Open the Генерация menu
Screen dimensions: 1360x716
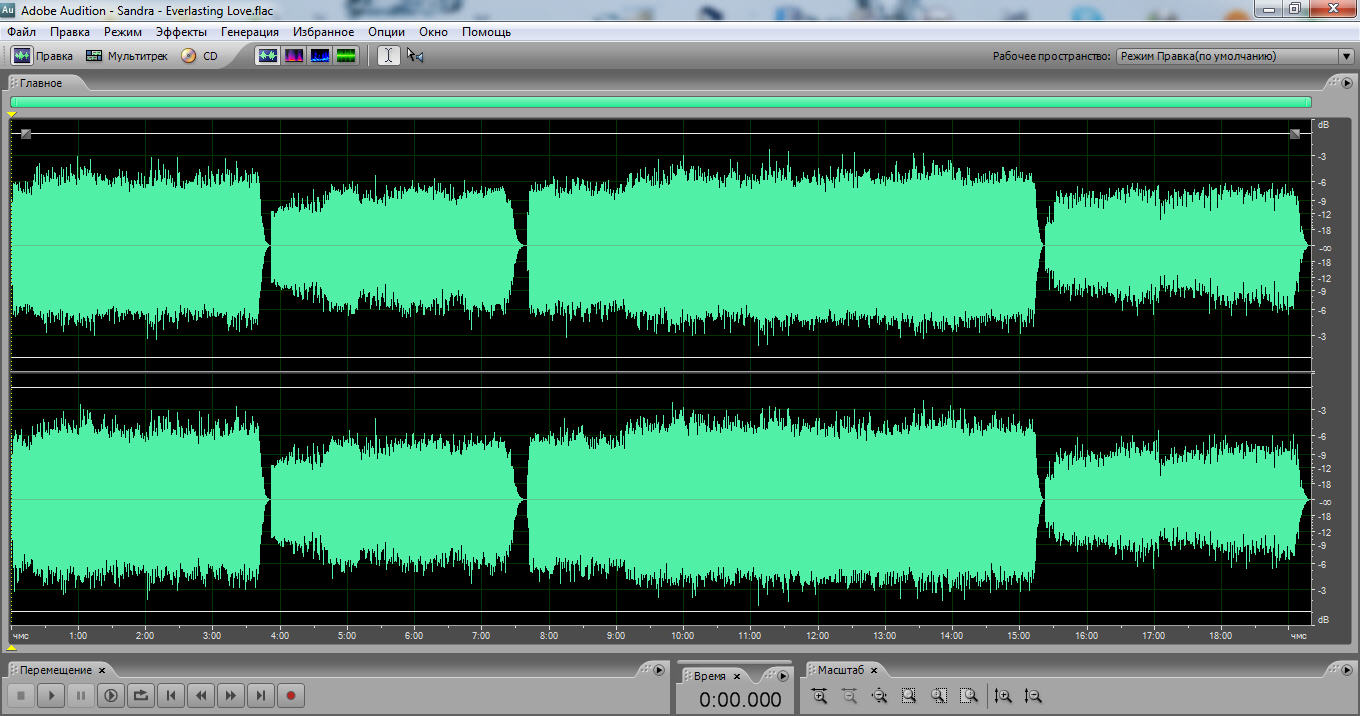click(x=250, y=32)
